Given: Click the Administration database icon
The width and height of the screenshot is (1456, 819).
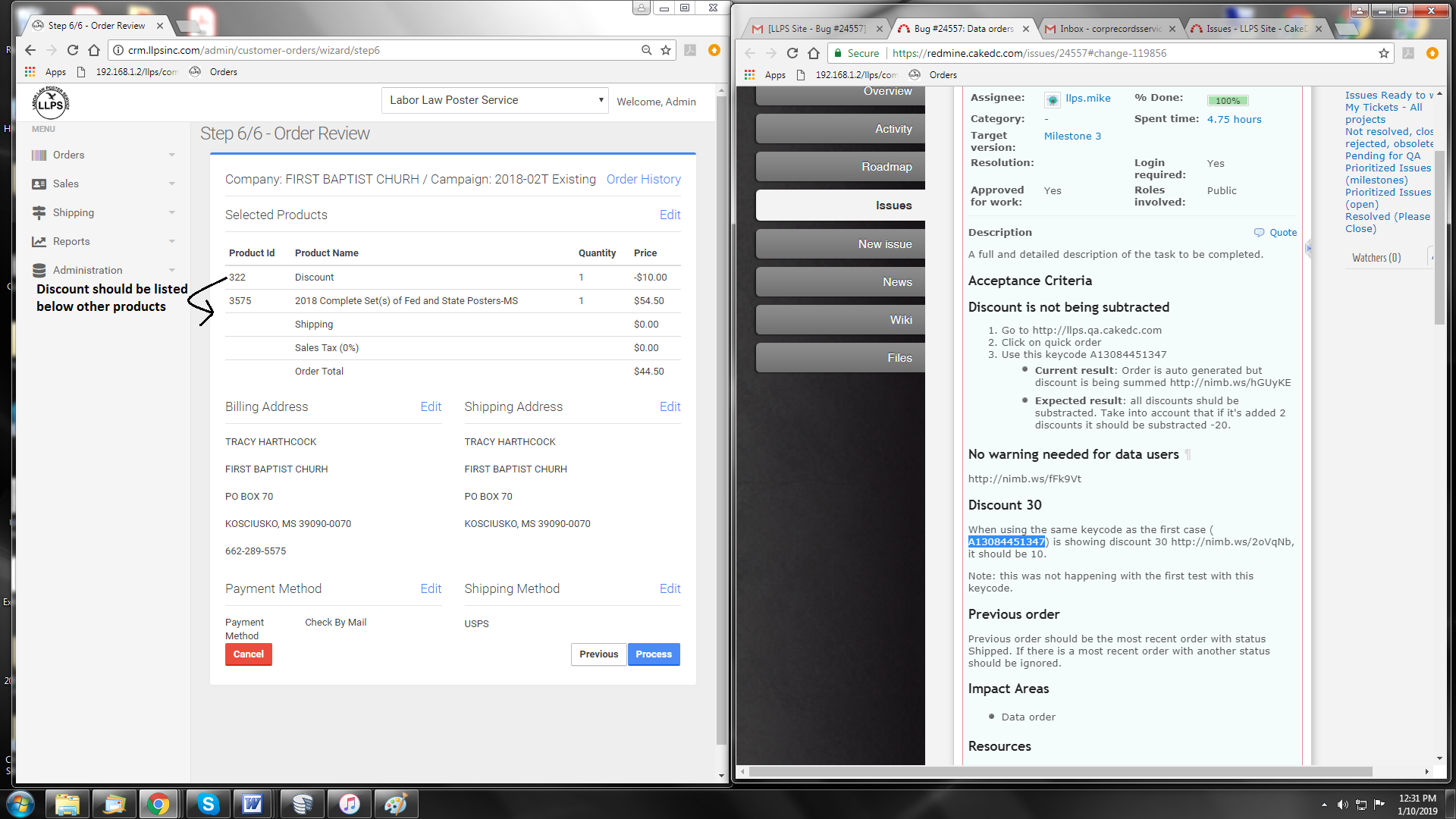Looking at the screenshot, I should click(x=39, y=271).
